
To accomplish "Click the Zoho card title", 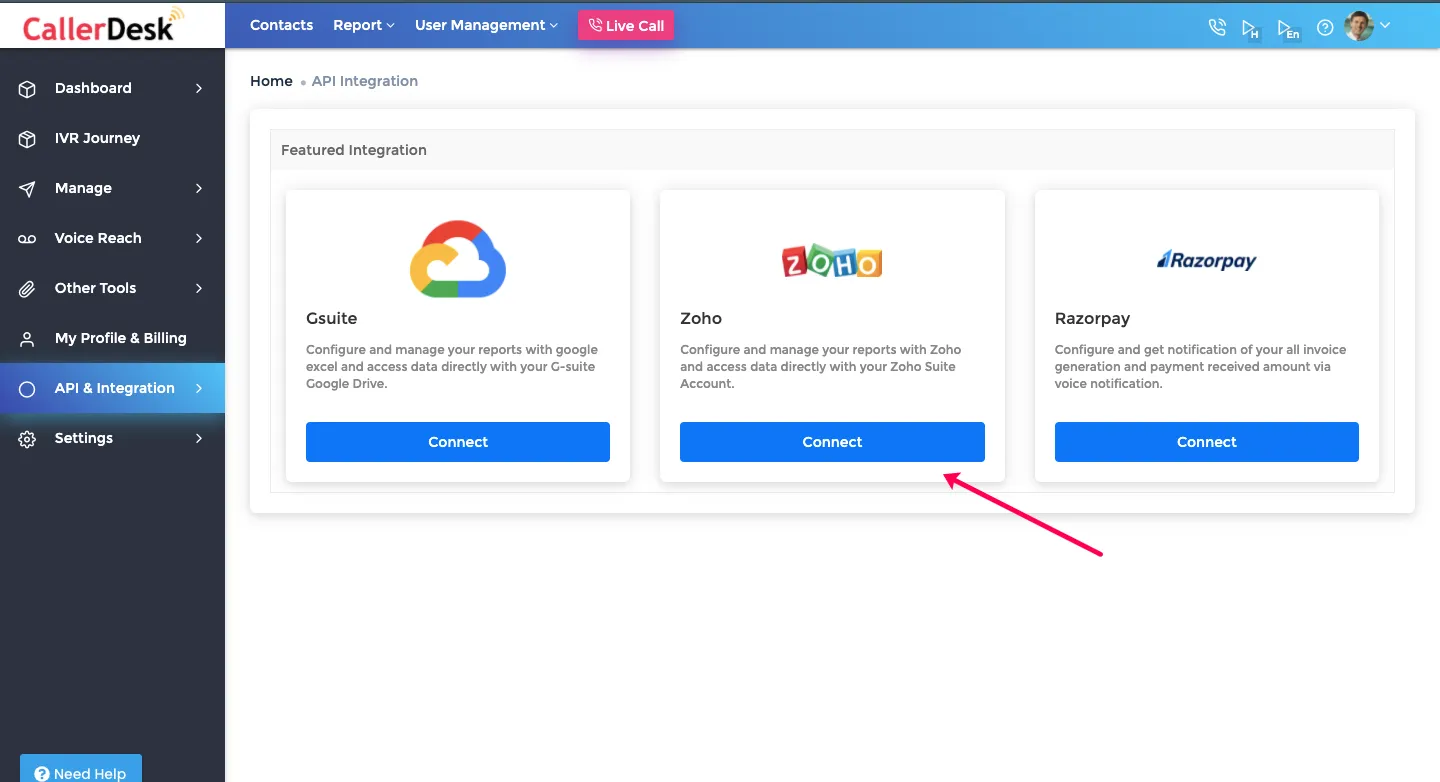I will 701,318.
